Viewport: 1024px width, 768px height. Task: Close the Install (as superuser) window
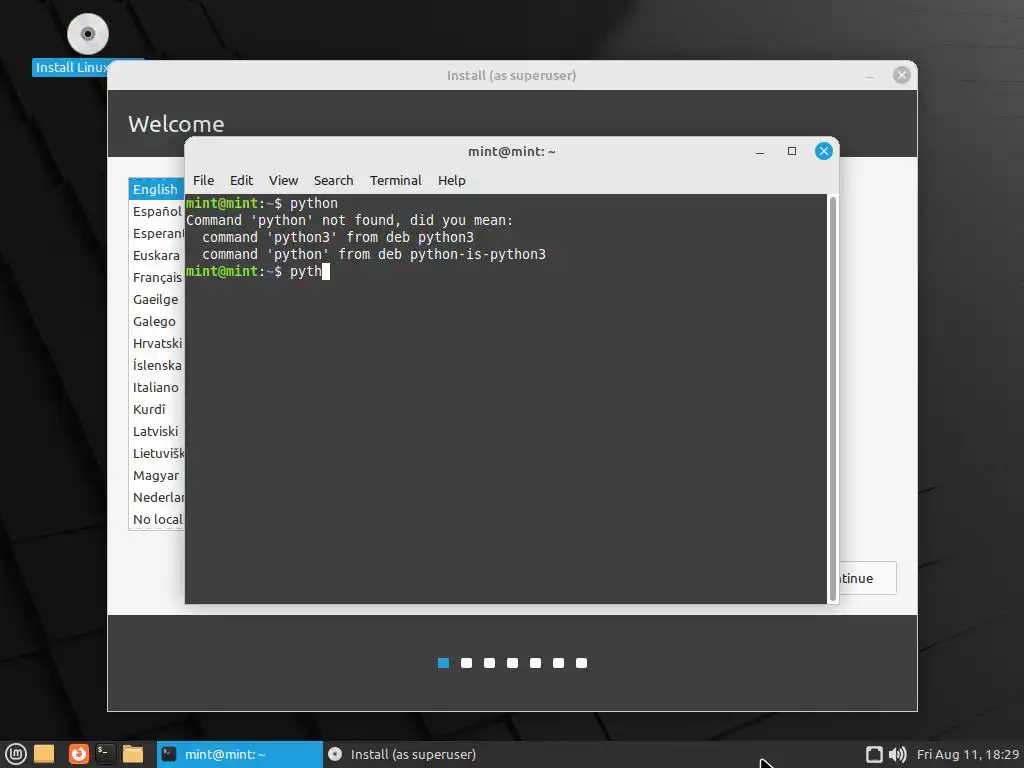[x=902, y=75]
